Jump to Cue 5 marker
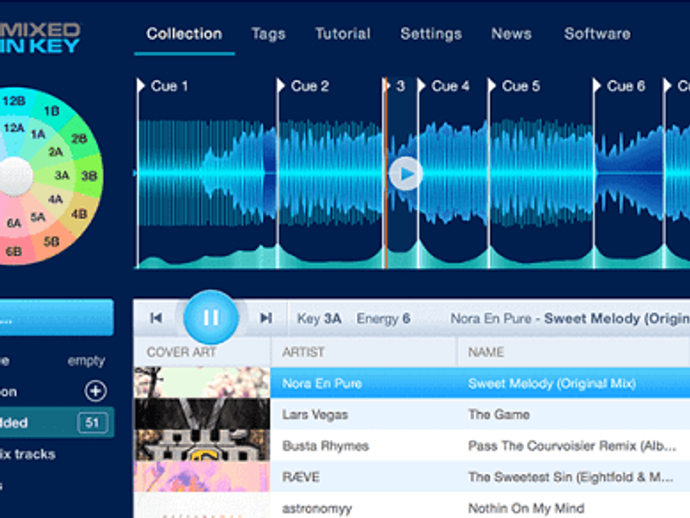This screenshot has height=518, width=690. coord(514,86)
